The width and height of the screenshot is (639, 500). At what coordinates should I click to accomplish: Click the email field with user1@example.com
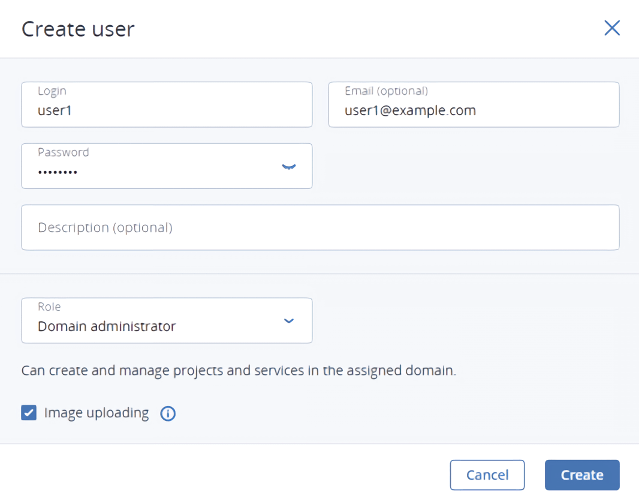pyautogui.click(x=474, y=111)
